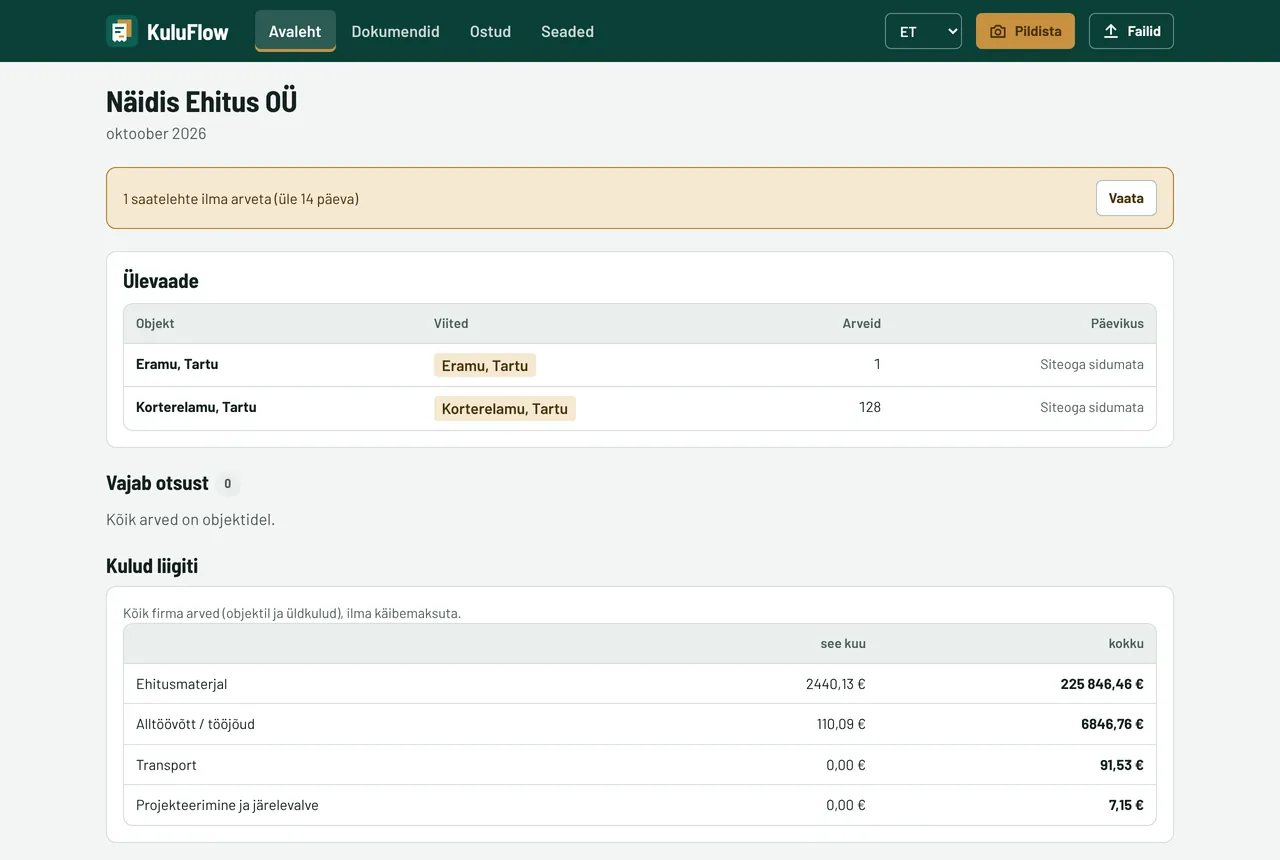Image resolution: width=1280 pixels, height=860 pixels.
Task: Click the camera icon in Pildista
Action: tap(997, 31)
